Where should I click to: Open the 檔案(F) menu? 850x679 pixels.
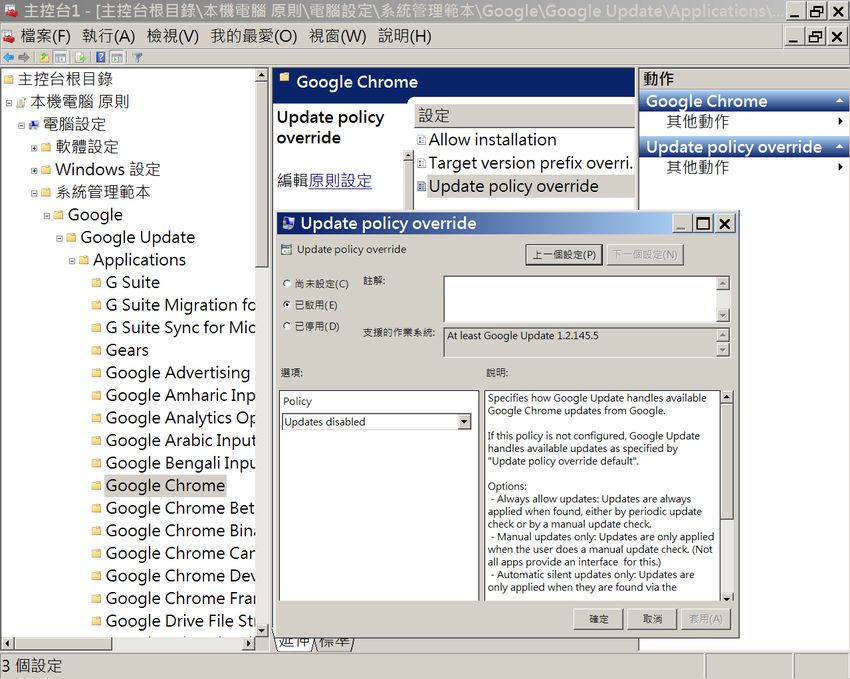[x=46, y=36]
